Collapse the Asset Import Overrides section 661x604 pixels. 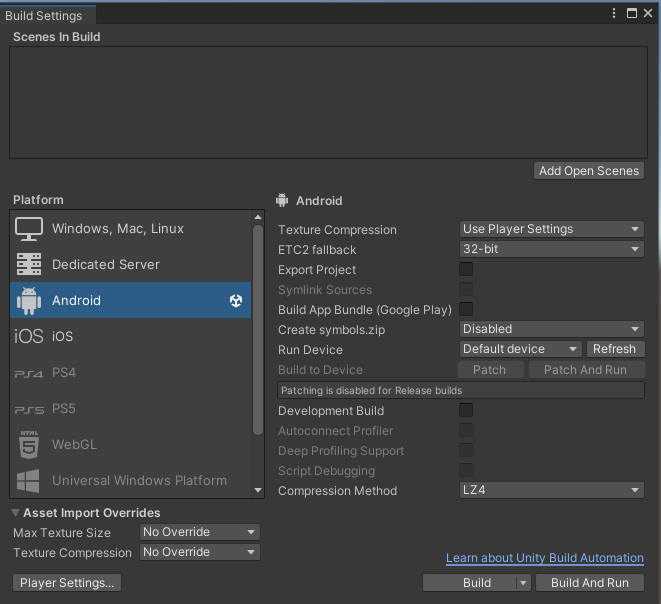pyautogui.click(x=16, y=513)
